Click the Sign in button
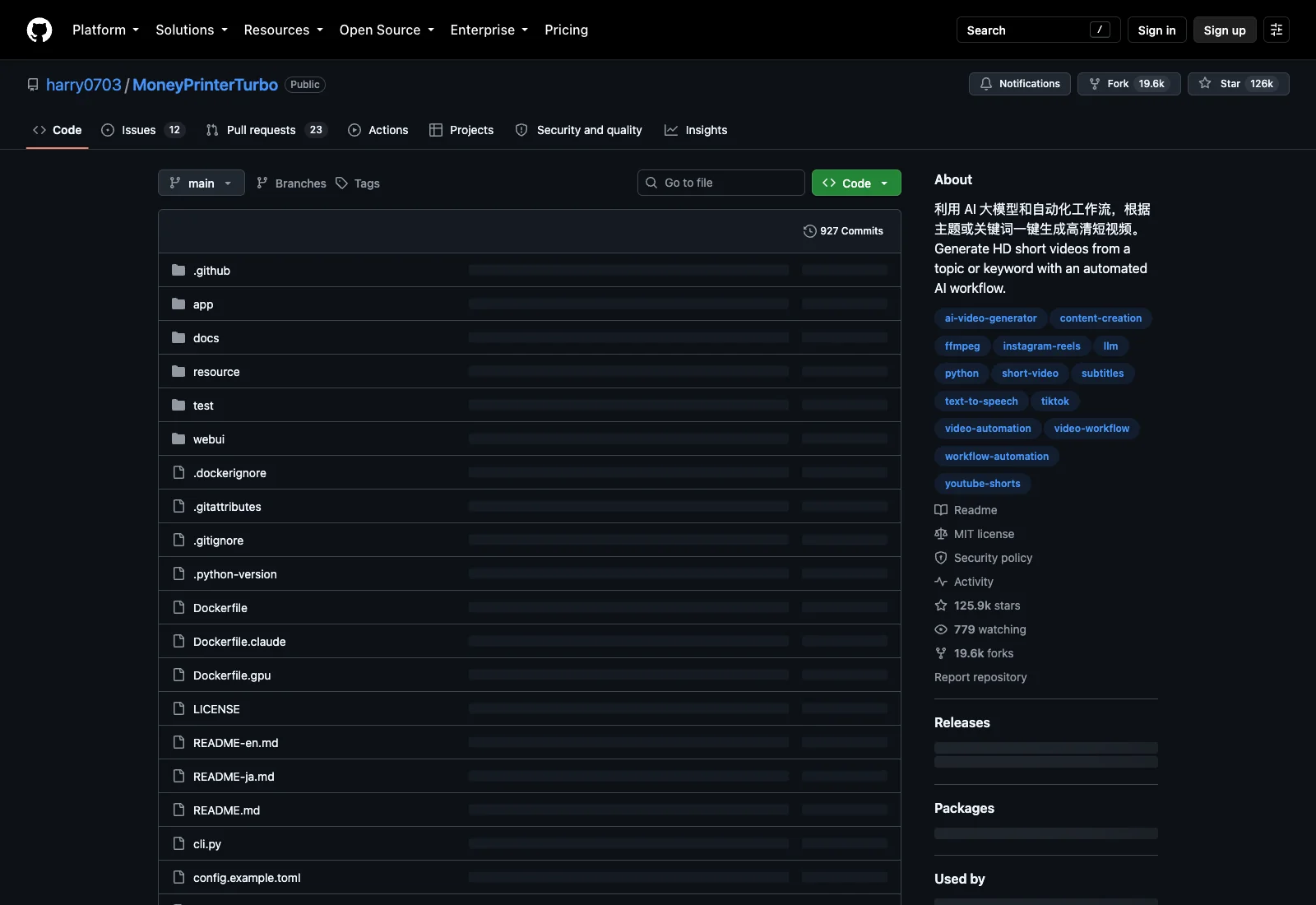The width and height of the screenshot is (1316, 905). tap(1157, 30)
